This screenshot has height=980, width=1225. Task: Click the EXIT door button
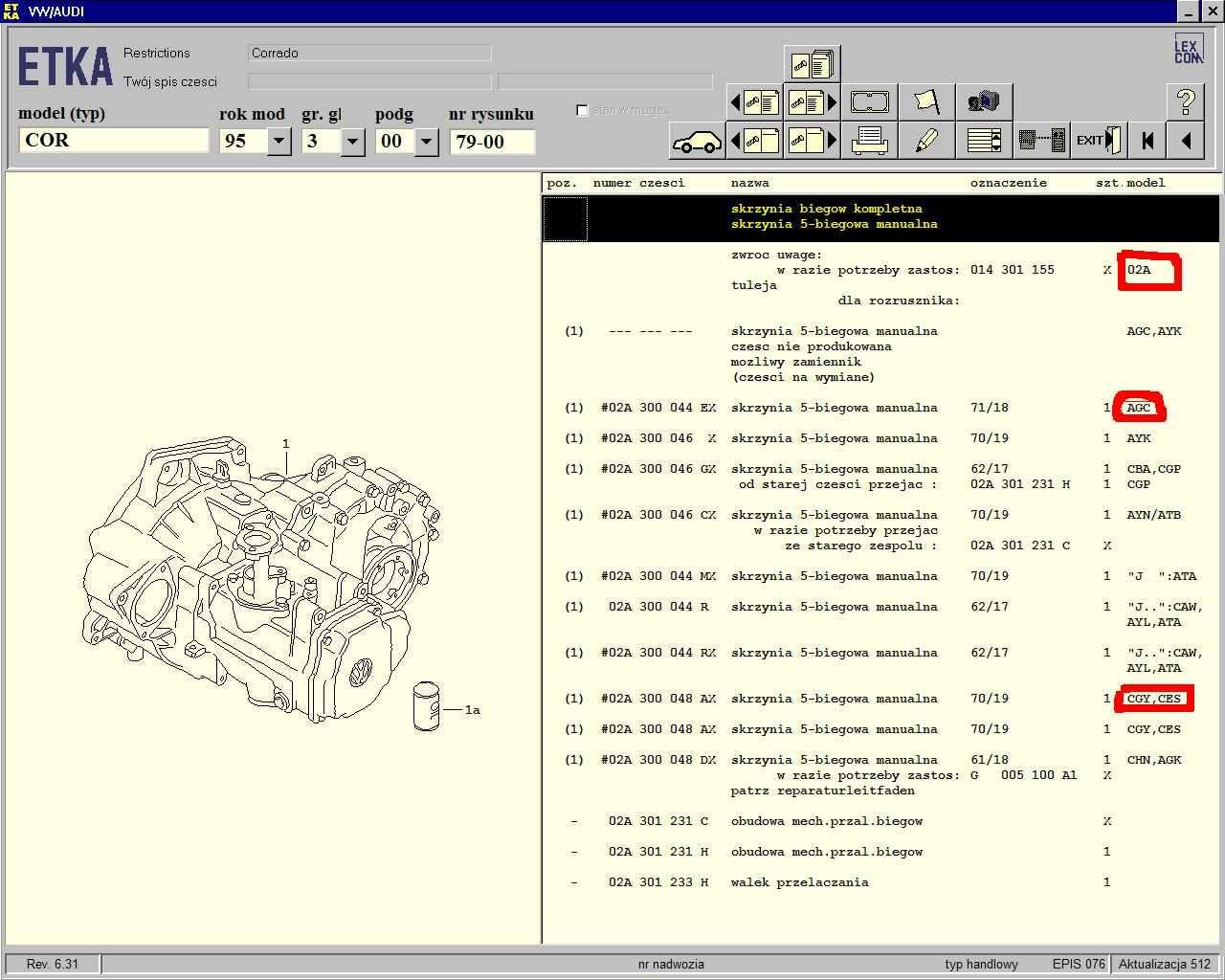coord(1098,141)
